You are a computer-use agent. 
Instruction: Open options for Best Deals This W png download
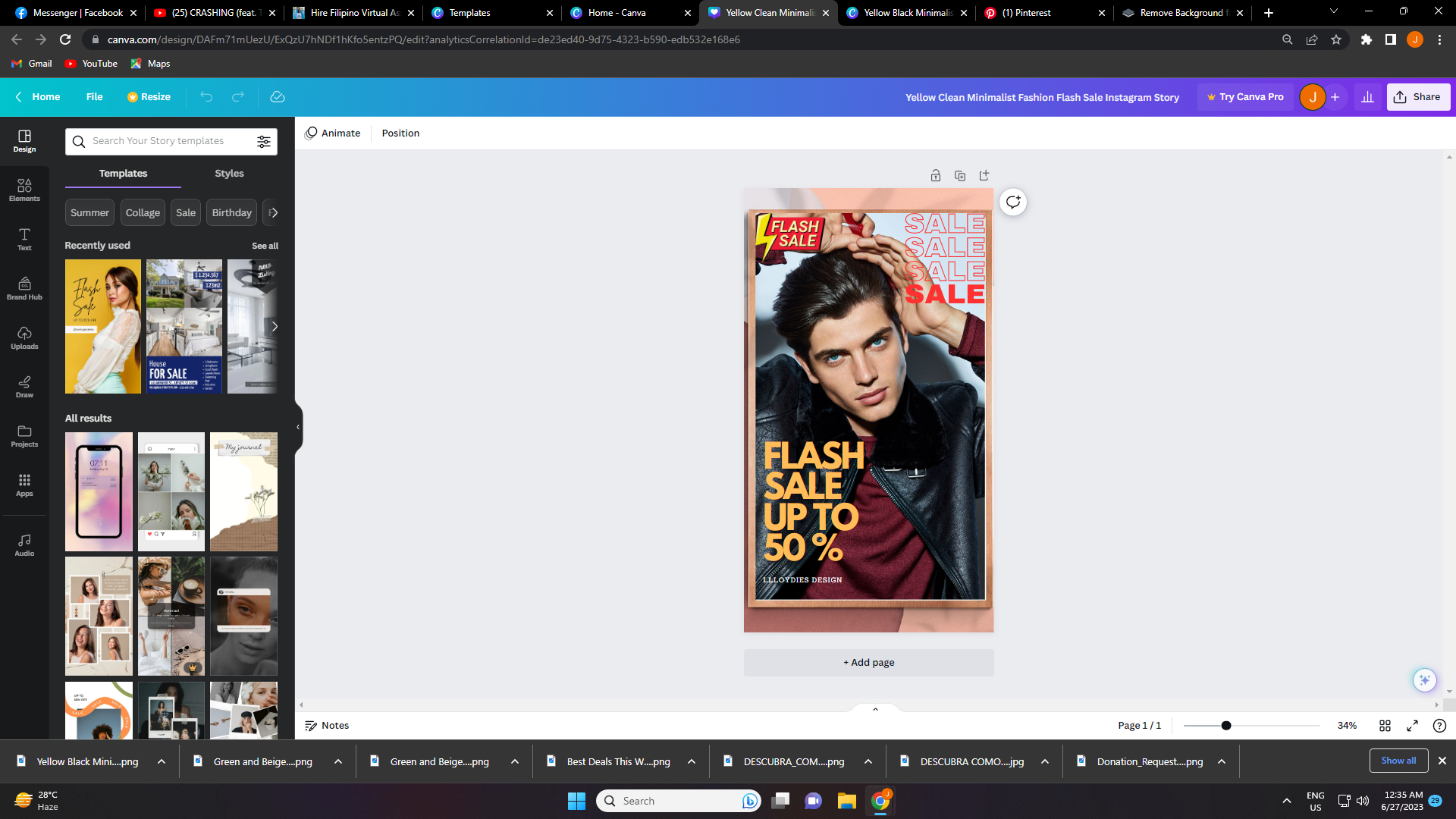(692, 761)
